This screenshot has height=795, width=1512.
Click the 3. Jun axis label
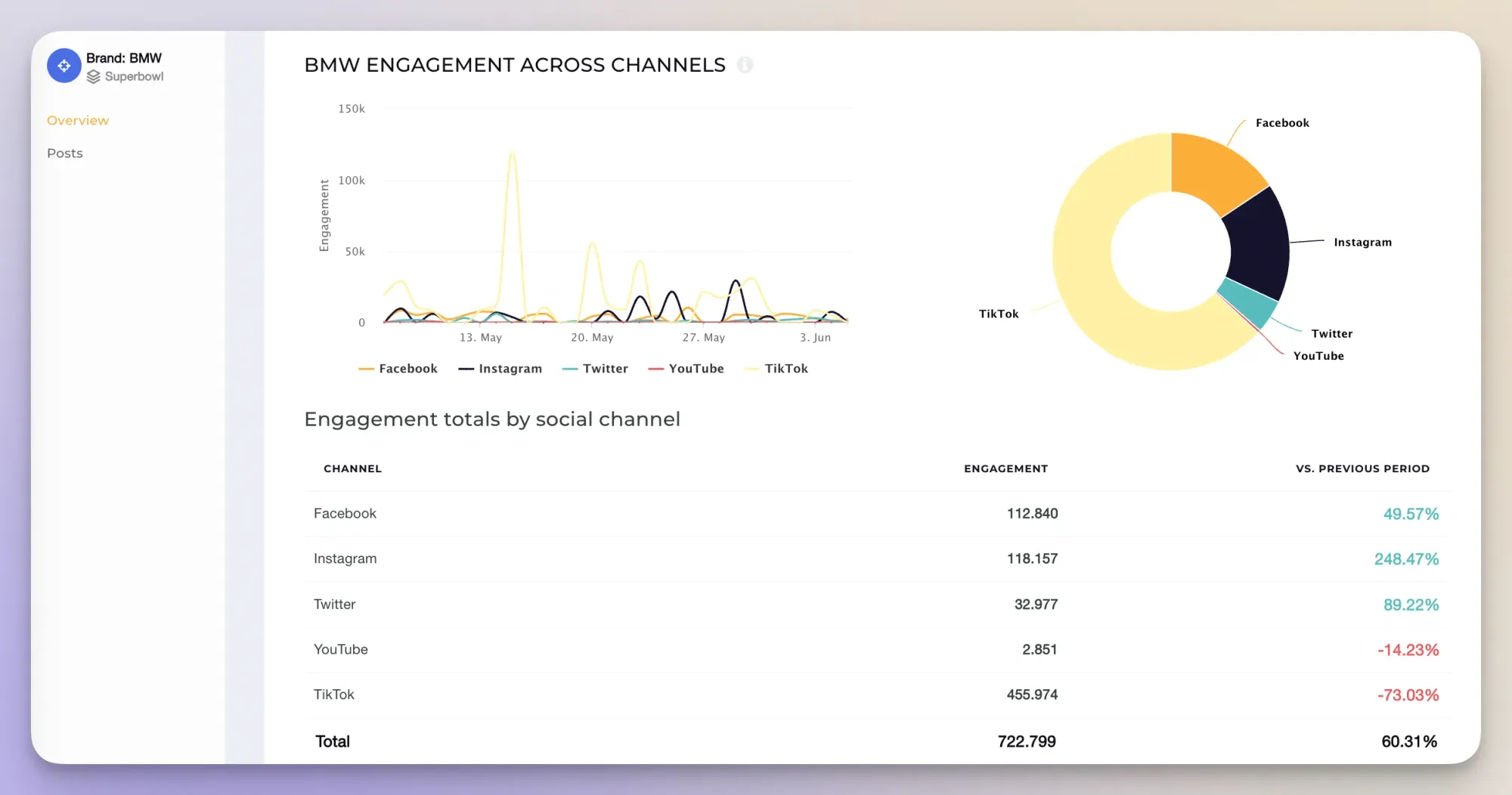point(815,338)
